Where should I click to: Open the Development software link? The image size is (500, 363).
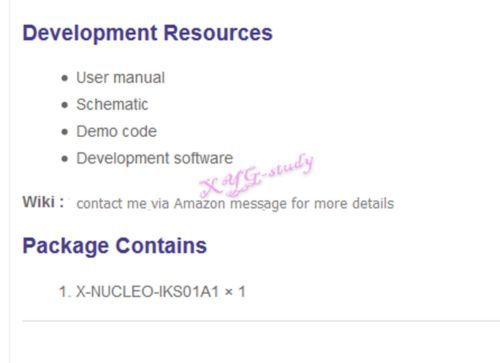click(x=154, y=158)
